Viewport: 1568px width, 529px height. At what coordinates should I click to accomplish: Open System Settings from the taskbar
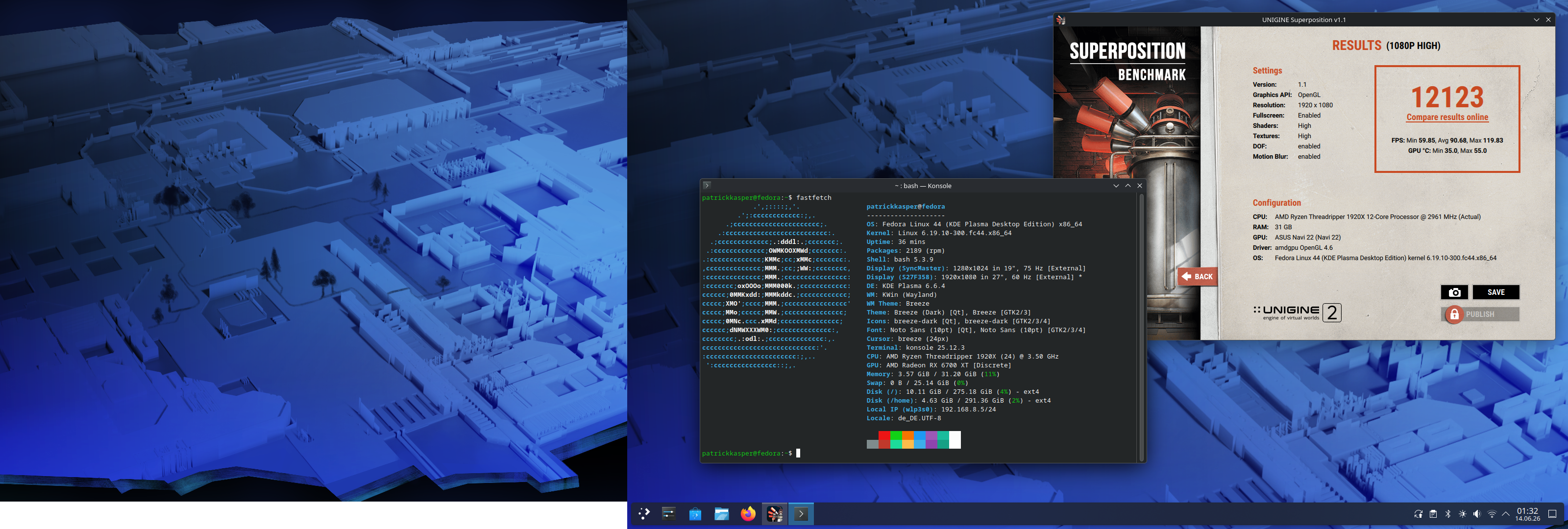tap(668, 514)
